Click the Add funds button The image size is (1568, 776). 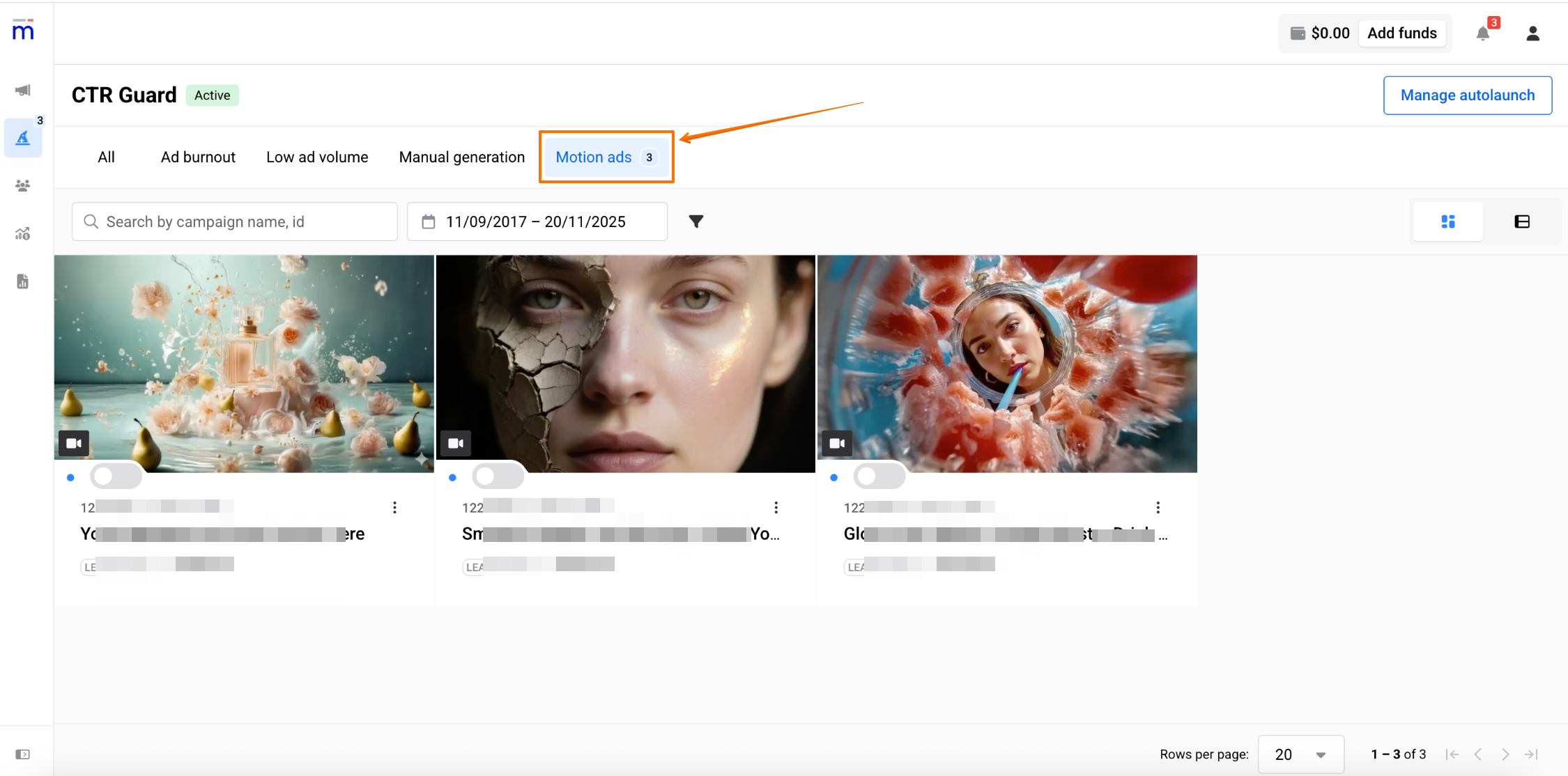click(1401, 33)
